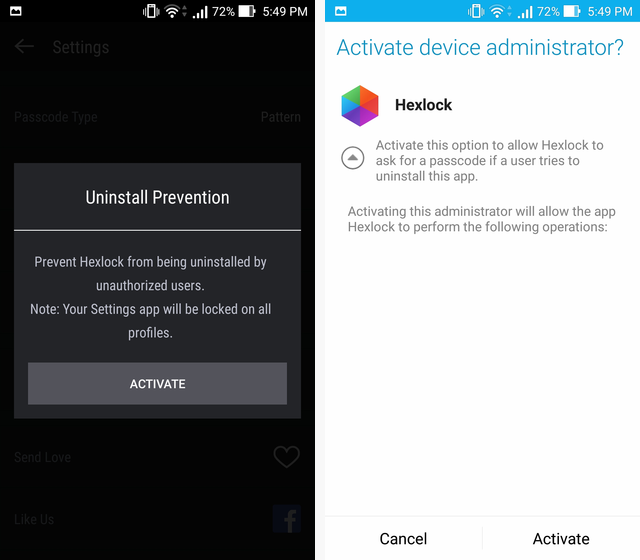Open the Send Love settings entry
The image size is (640, 560).
158,457
